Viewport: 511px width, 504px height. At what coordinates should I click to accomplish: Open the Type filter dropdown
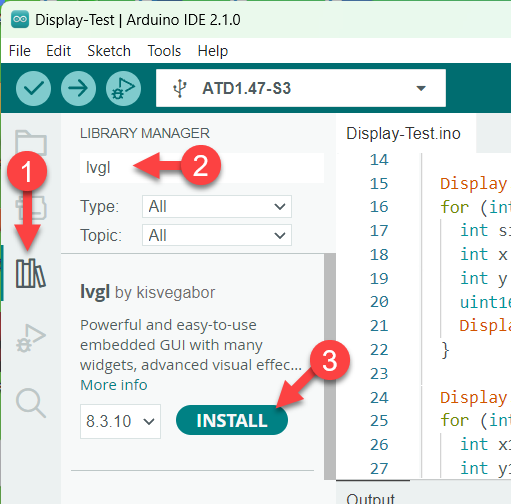pos(217,207)
